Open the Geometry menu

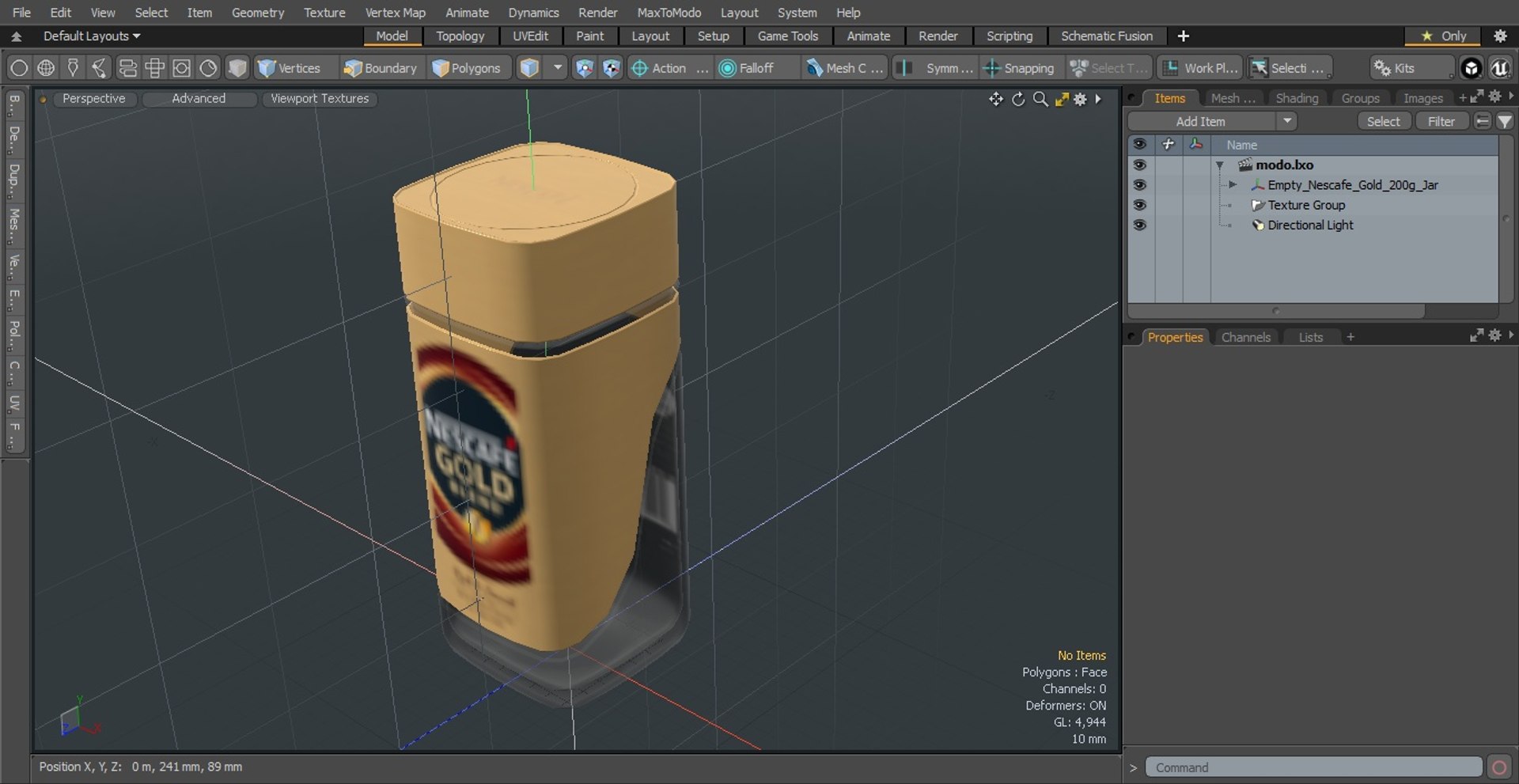[x=257, y=13]
